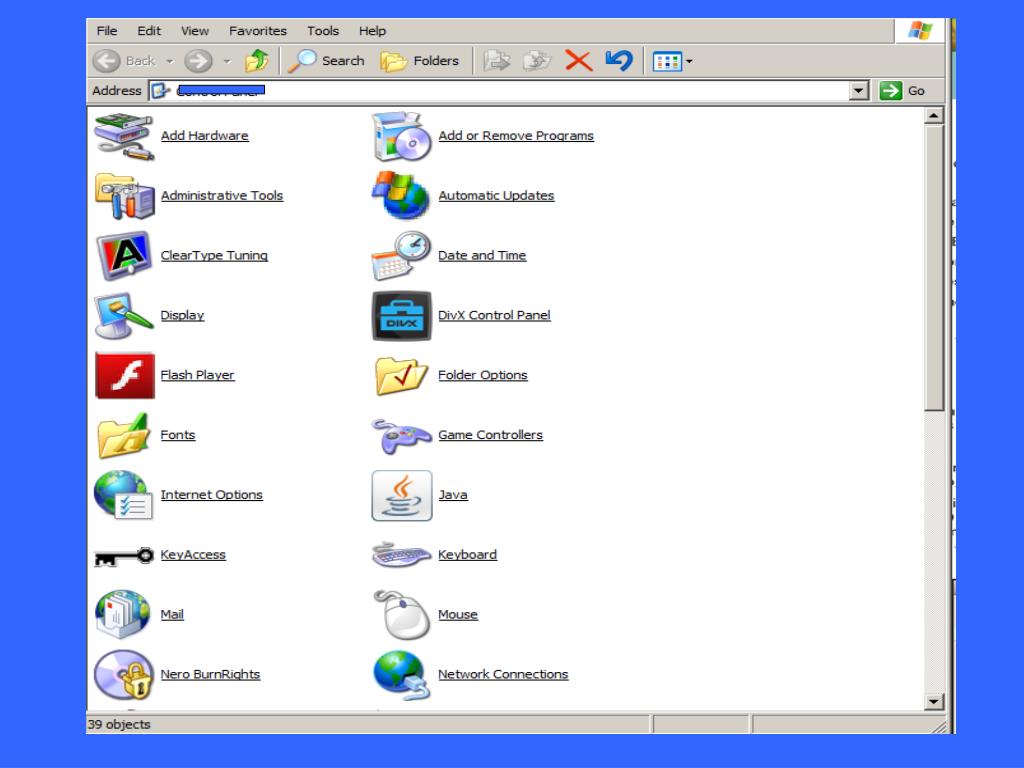Viewport: 1024px width, 768px height.
Task: Open the Network Connections icon
Action: [x=402, y=675]
